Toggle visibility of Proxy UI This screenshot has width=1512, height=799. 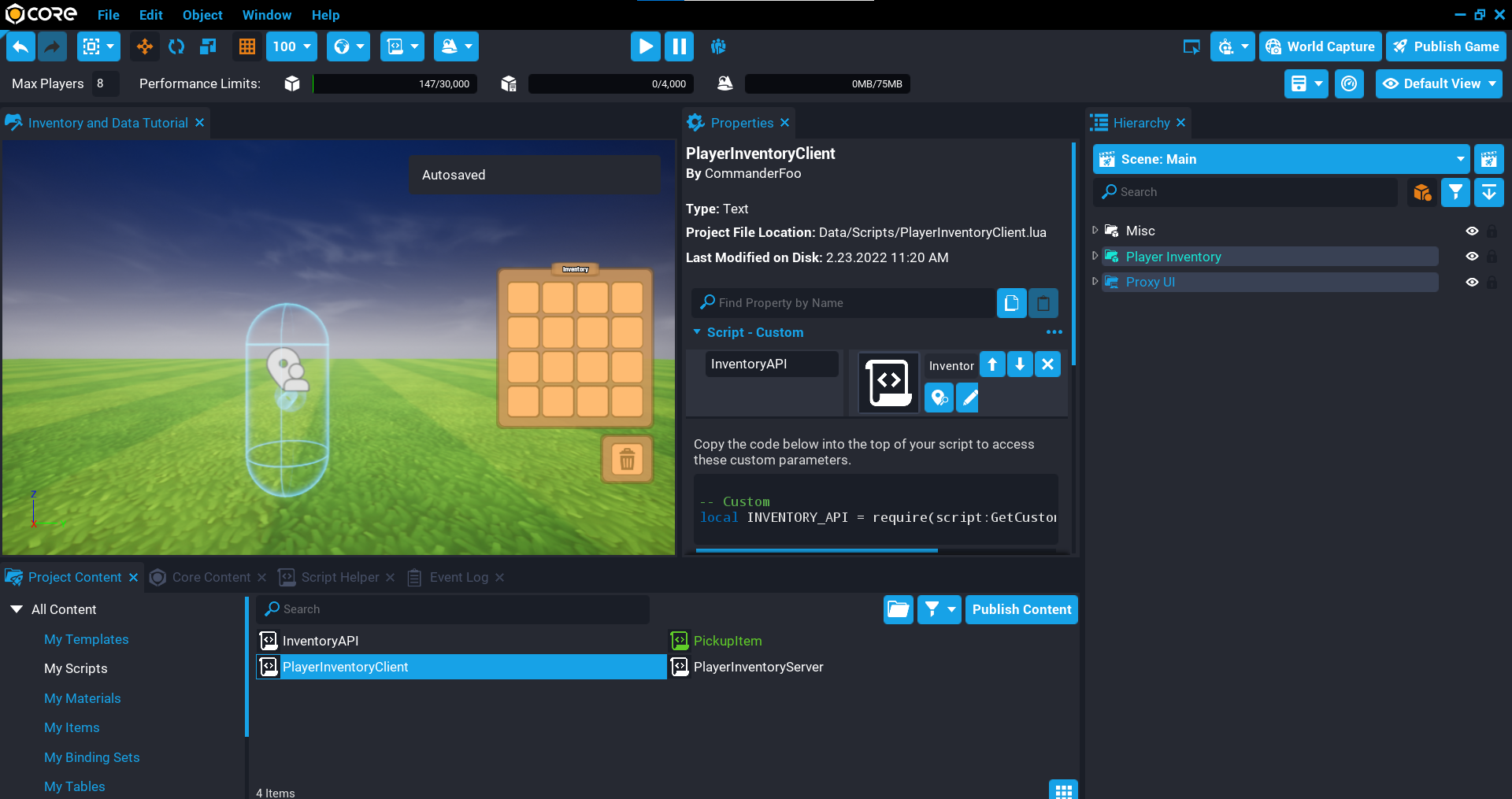tap(1471, 282)
